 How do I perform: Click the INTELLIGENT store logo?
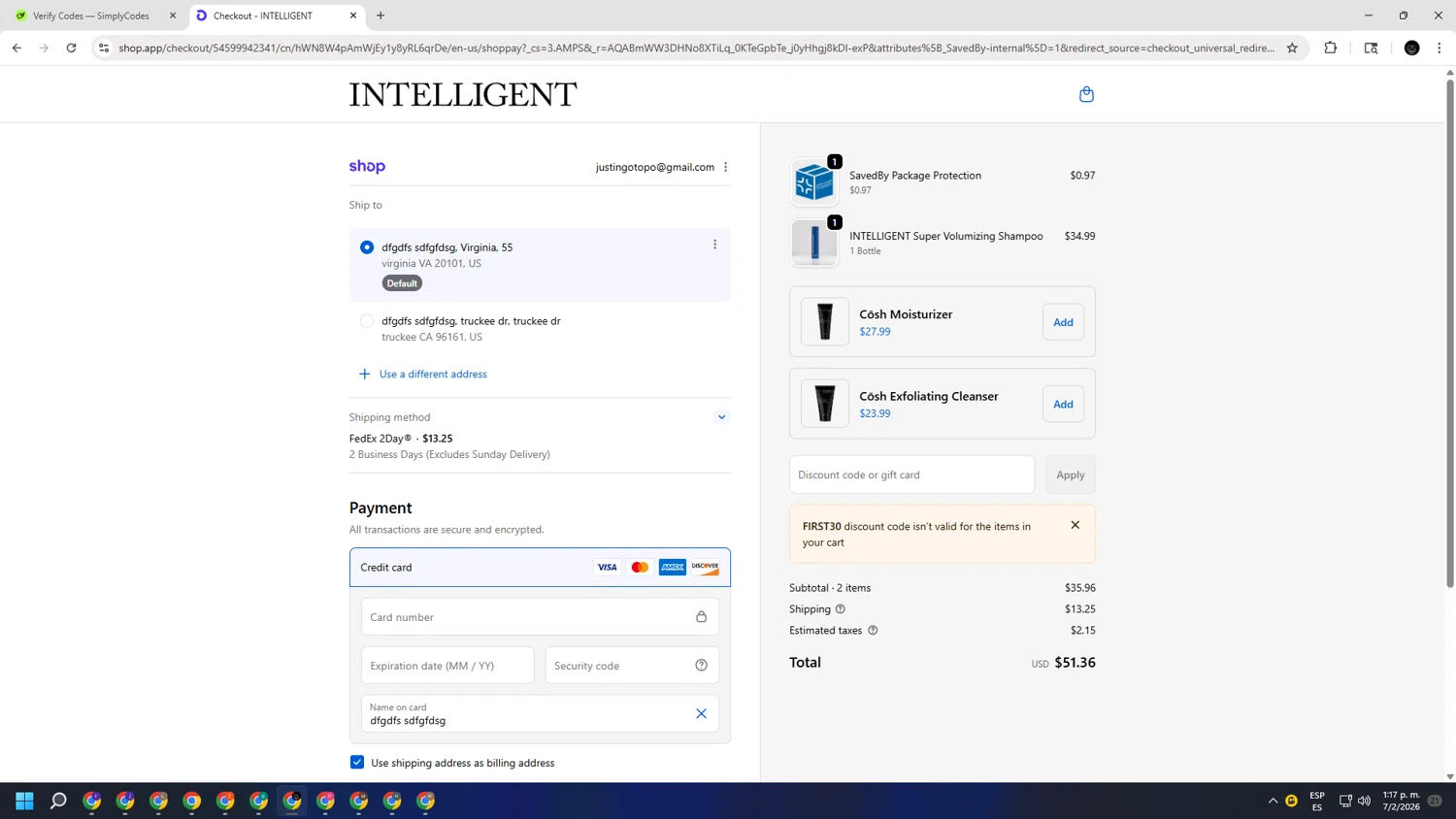click(x=463, y=94)
